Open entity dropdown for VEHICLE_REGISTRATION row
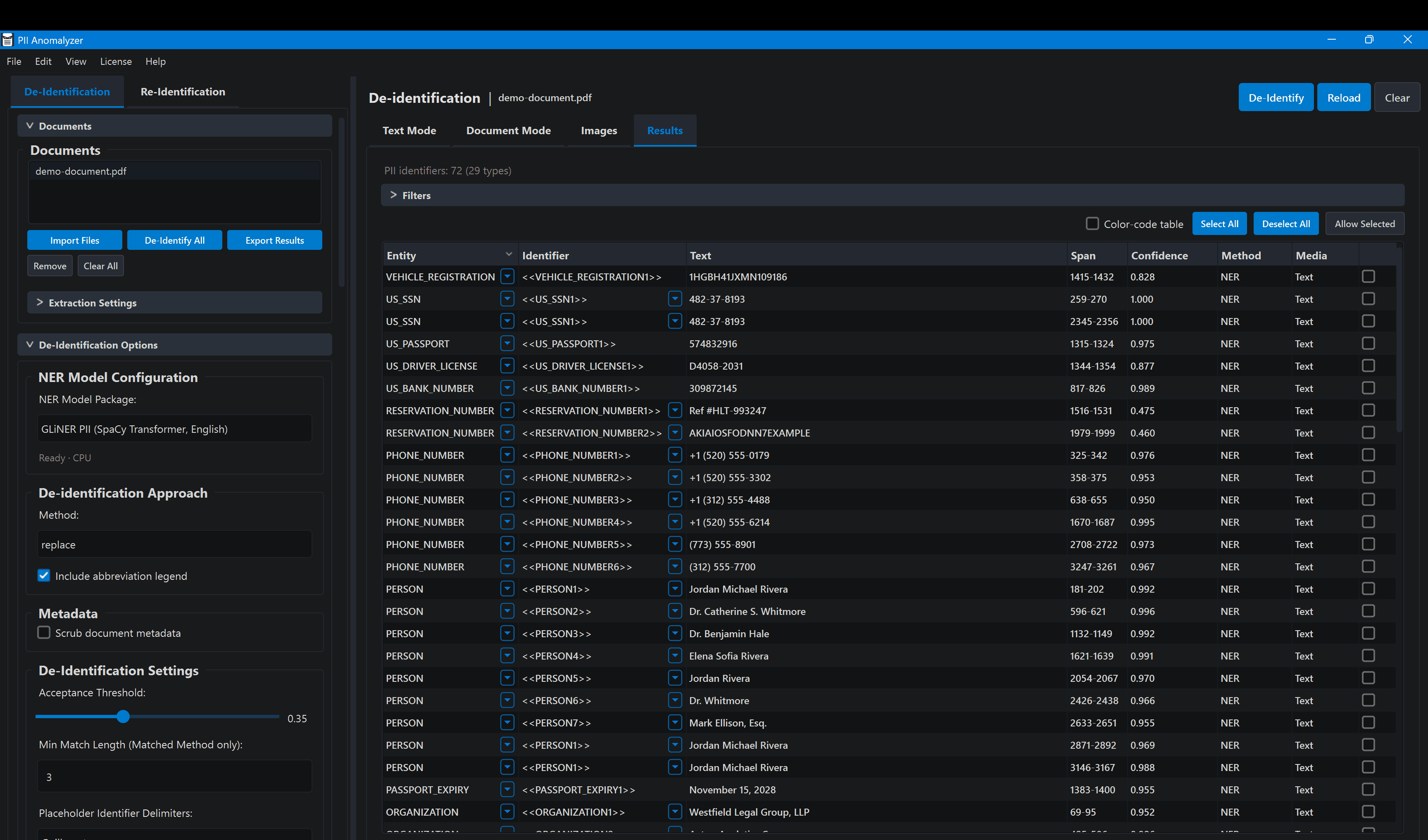This screenshot has width=1428, height=840. click(507, 276)
